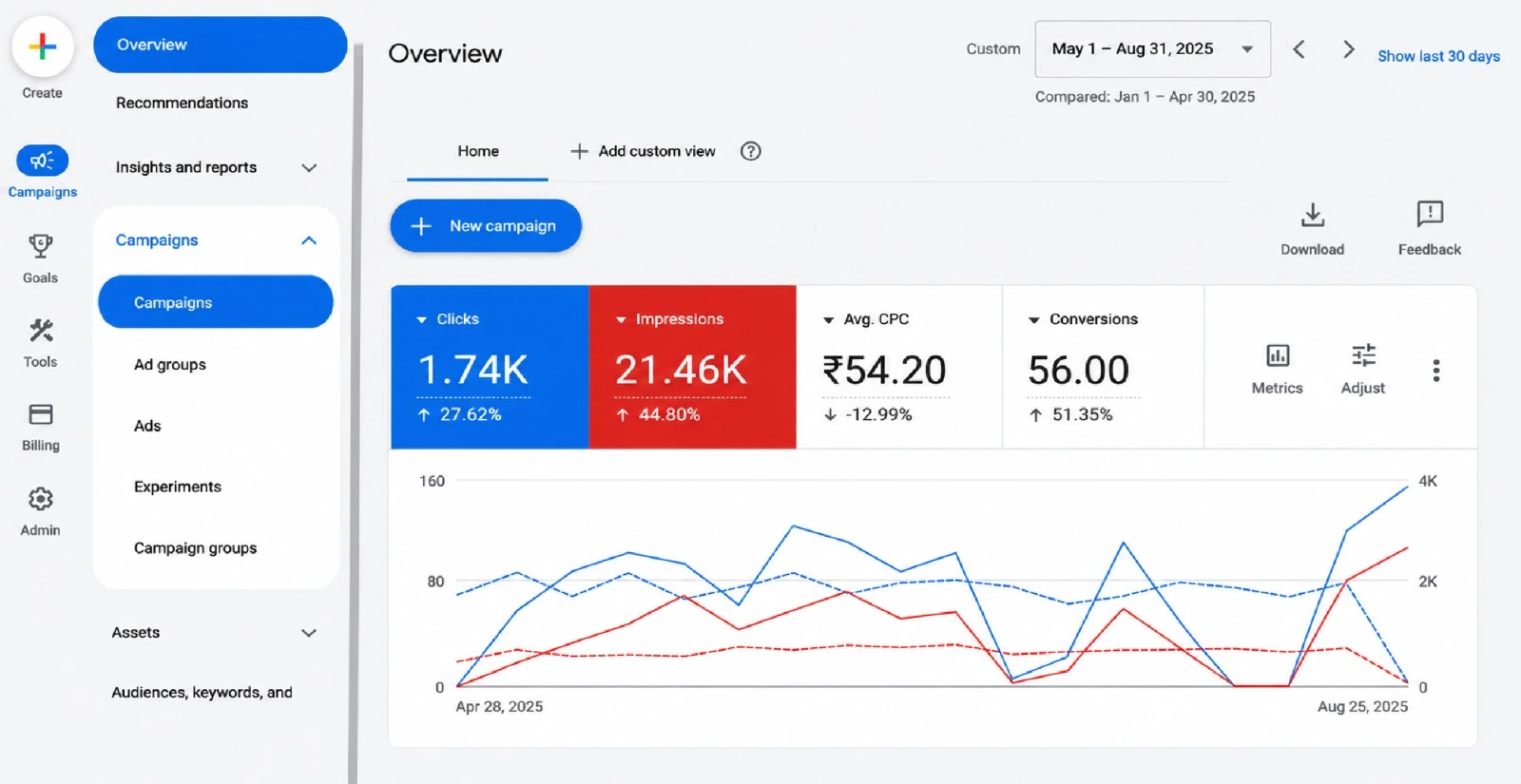
Task: Expand Insights and reports section
Action: 215,167
